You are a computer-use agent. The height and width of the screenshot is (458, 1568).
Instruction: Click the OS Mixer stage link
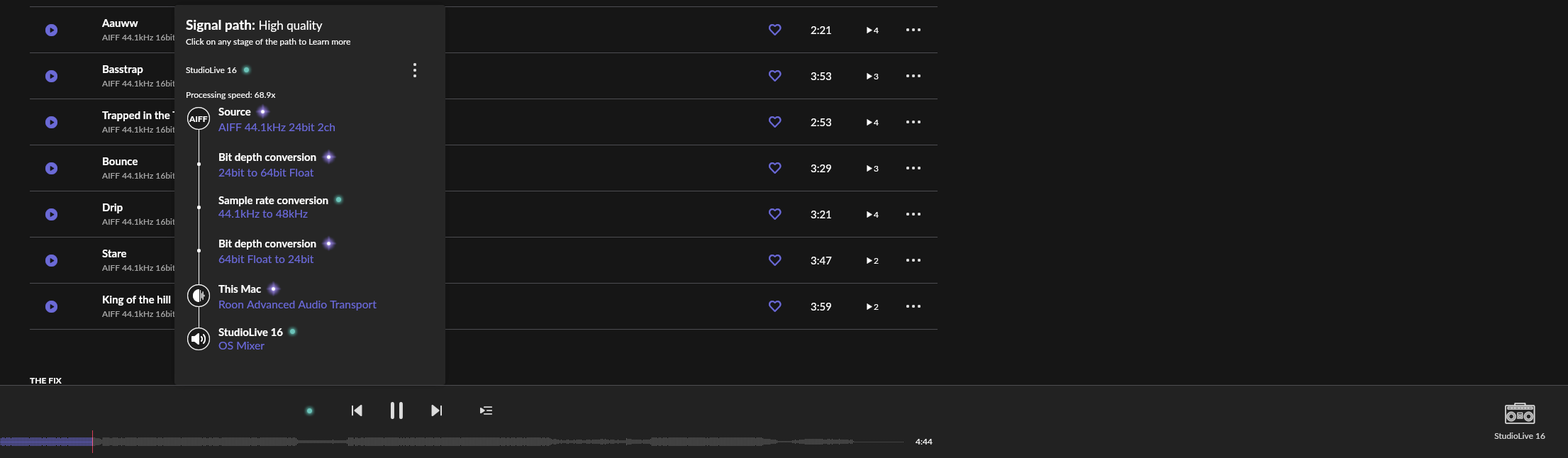coord(241,346)
